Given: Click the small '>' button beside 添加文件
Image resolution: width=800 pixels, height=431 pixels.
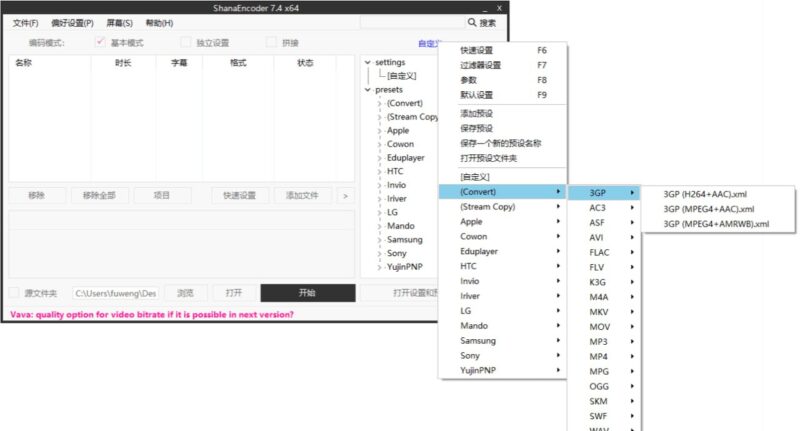Looking at the screenshot, I should point(345,195).
